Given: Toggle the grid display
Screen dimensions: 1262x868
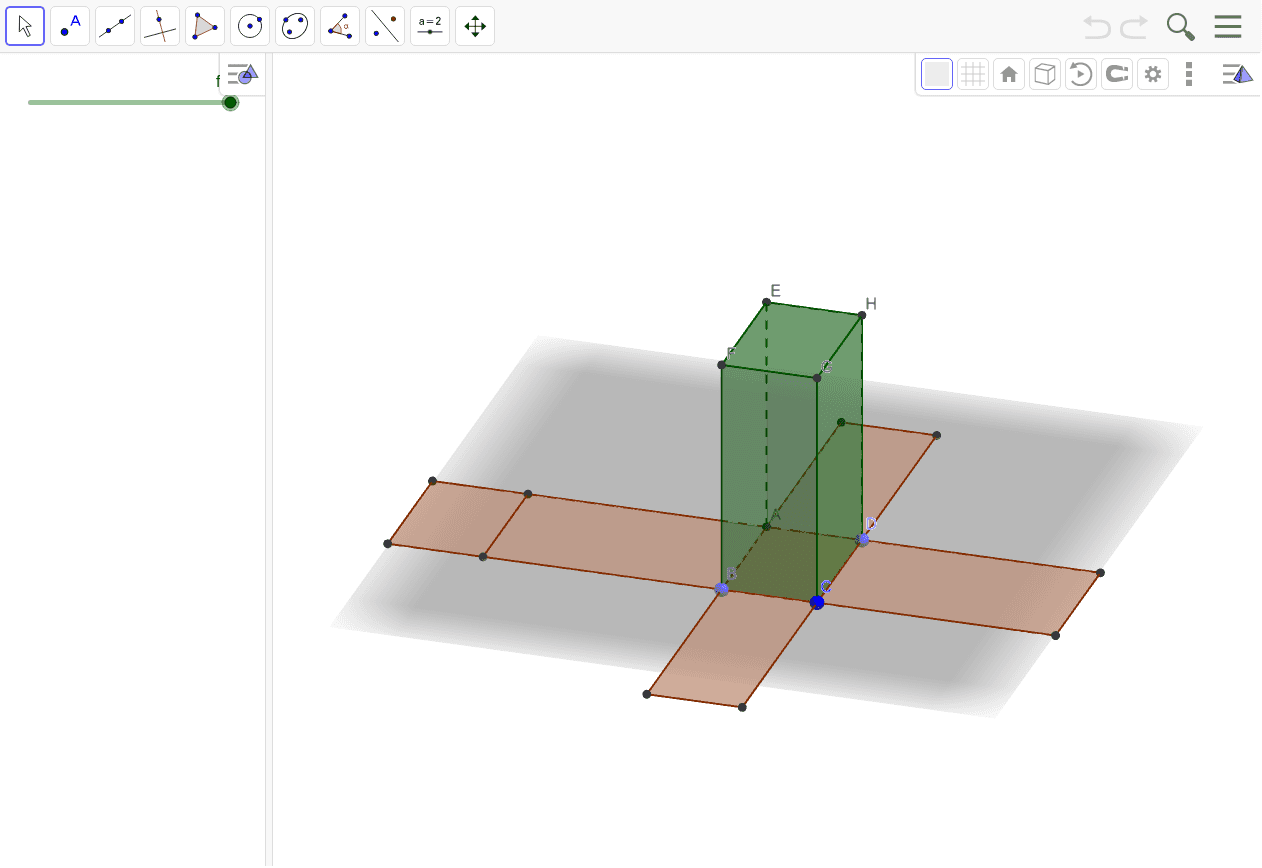Looking at the screenshot, I should coord(972,73).
